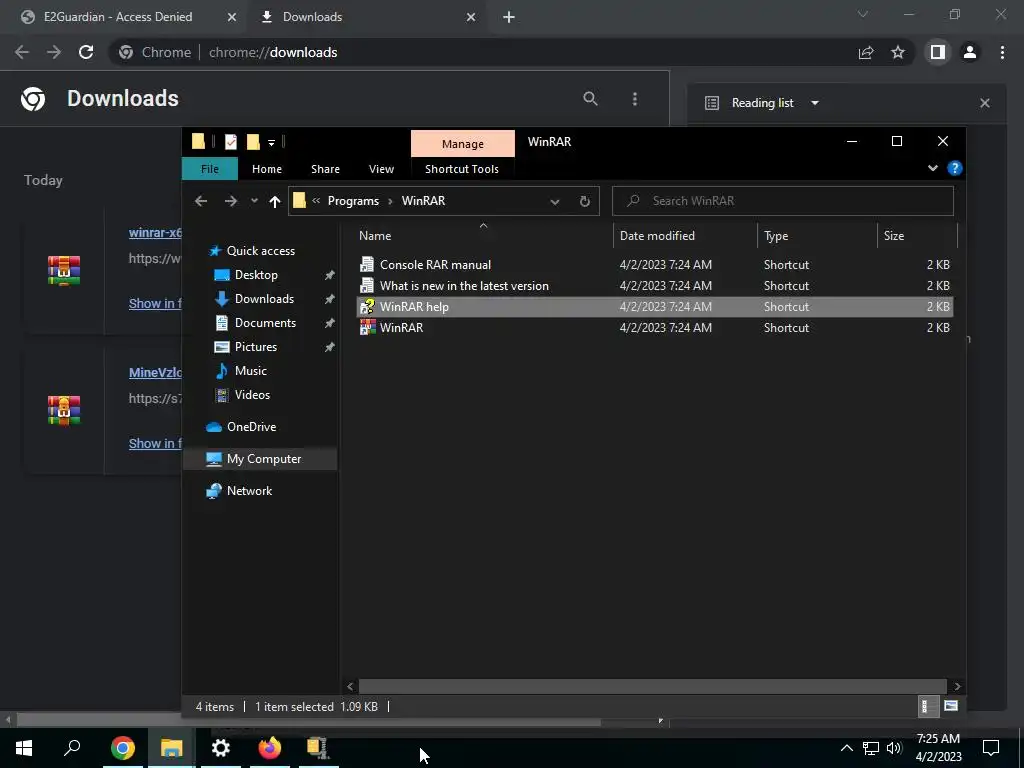Click the Manage contextual tab
This screenshot has height=768, width=1024.
click(x=462, y=144)
